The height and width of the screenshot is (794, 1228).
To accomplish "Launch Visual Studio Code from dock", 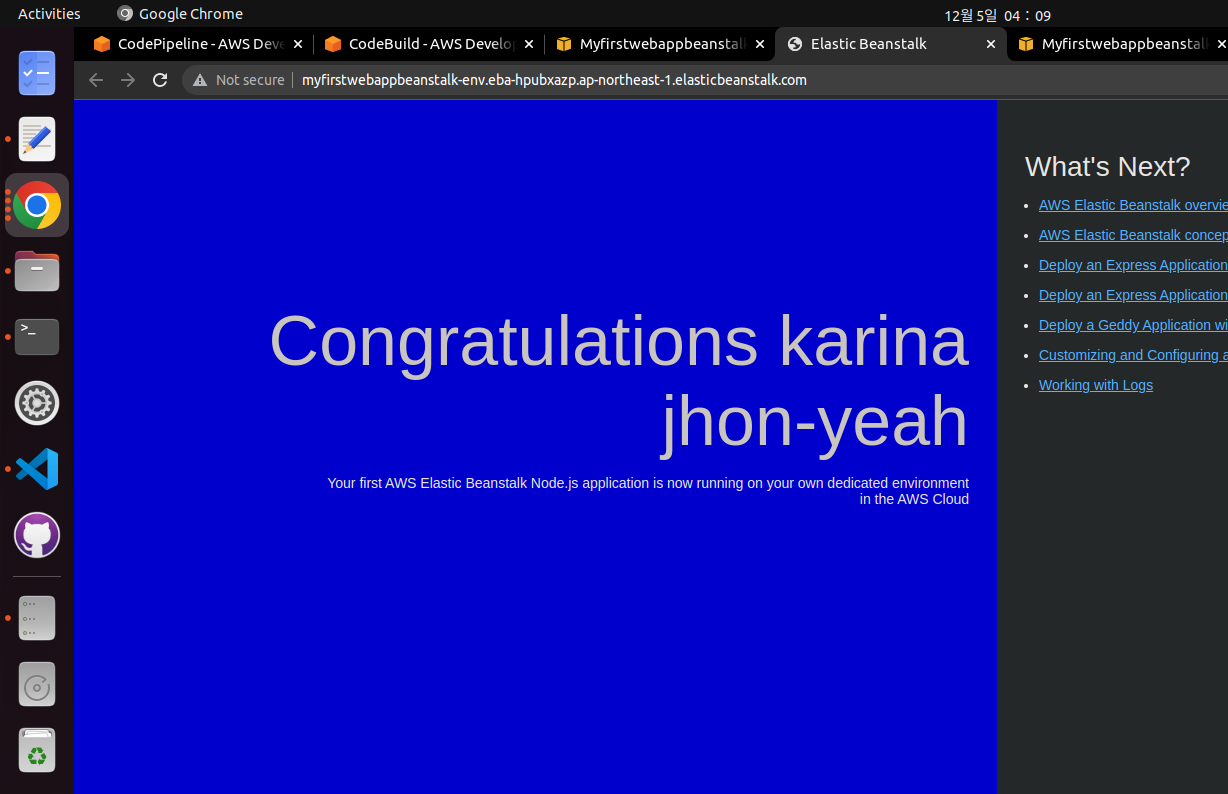I will 37,469.
